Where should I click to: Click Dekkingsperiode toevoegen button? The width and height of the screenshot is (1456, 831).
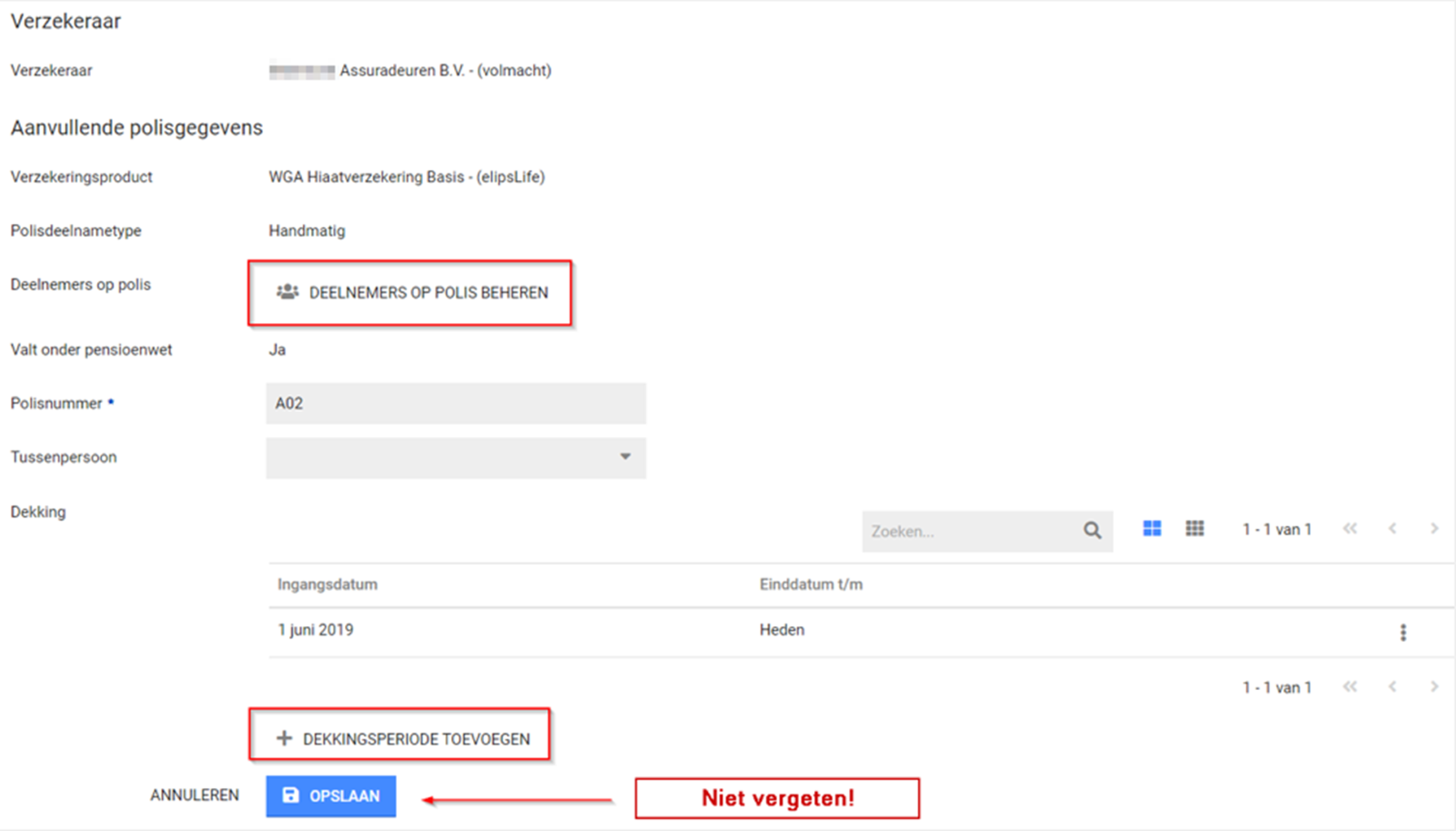(401, 738)
